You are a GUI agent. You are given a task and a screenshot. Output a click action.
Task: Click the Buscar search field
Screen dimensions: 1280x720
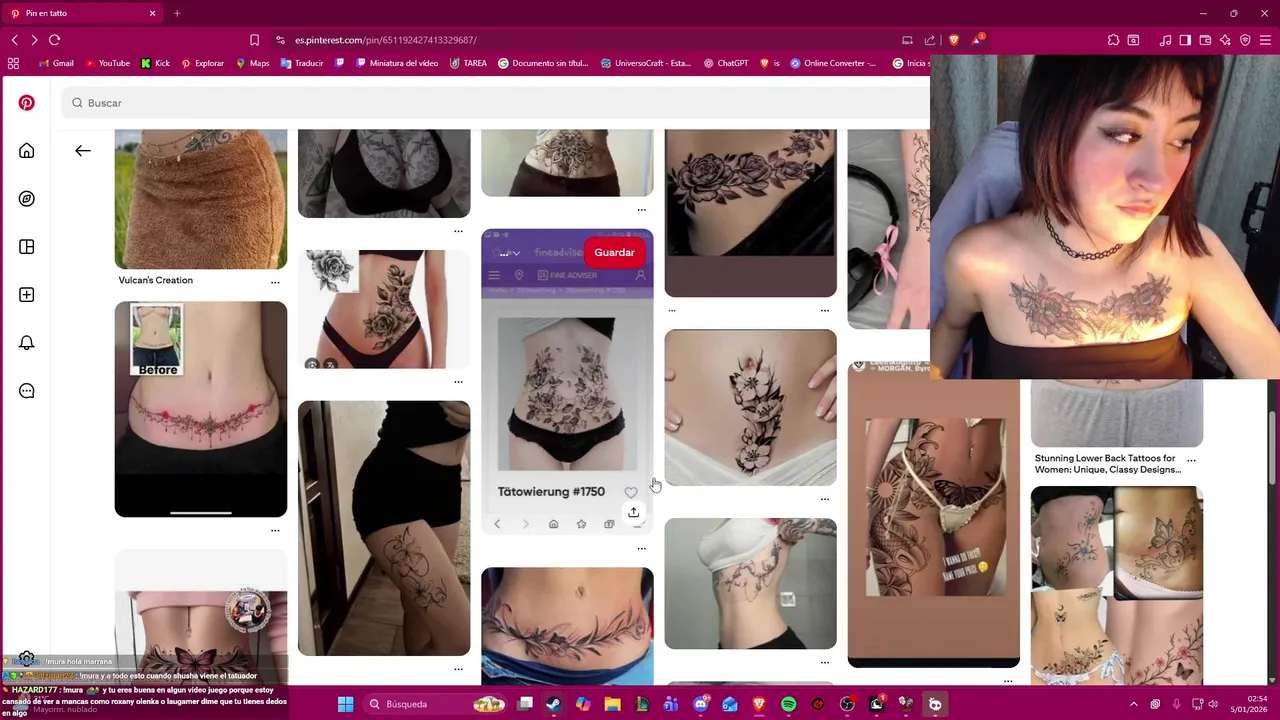click(495, 103)
